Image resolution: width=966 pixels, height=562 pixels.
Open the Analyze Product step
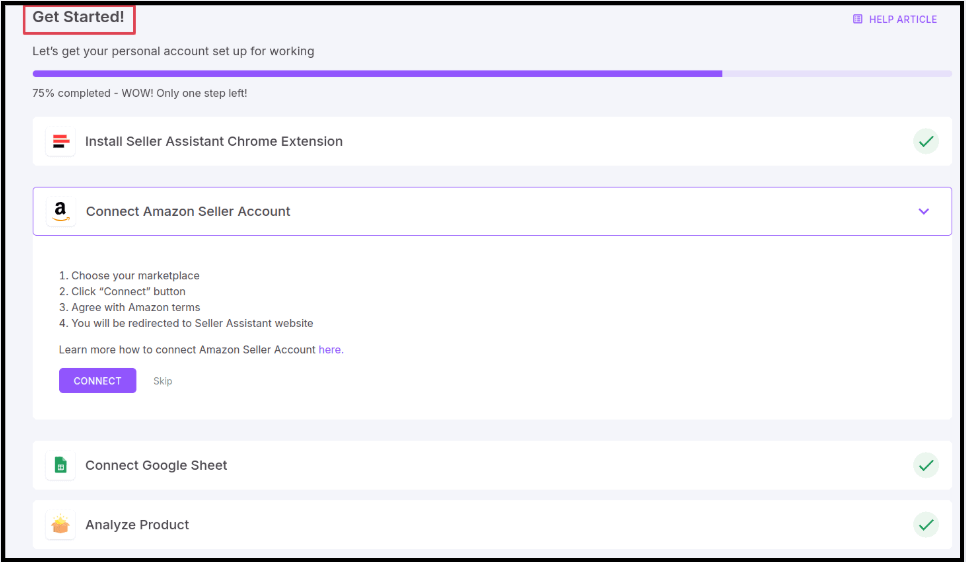click(x=137, y=525)
